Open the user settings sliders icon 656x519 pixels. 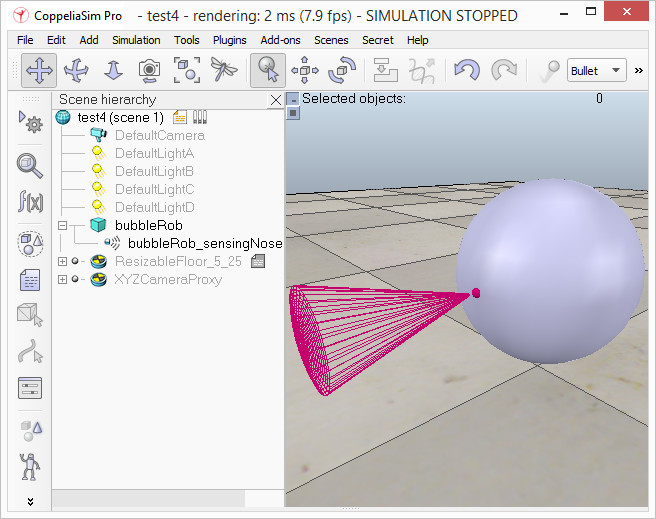(30, 388)
